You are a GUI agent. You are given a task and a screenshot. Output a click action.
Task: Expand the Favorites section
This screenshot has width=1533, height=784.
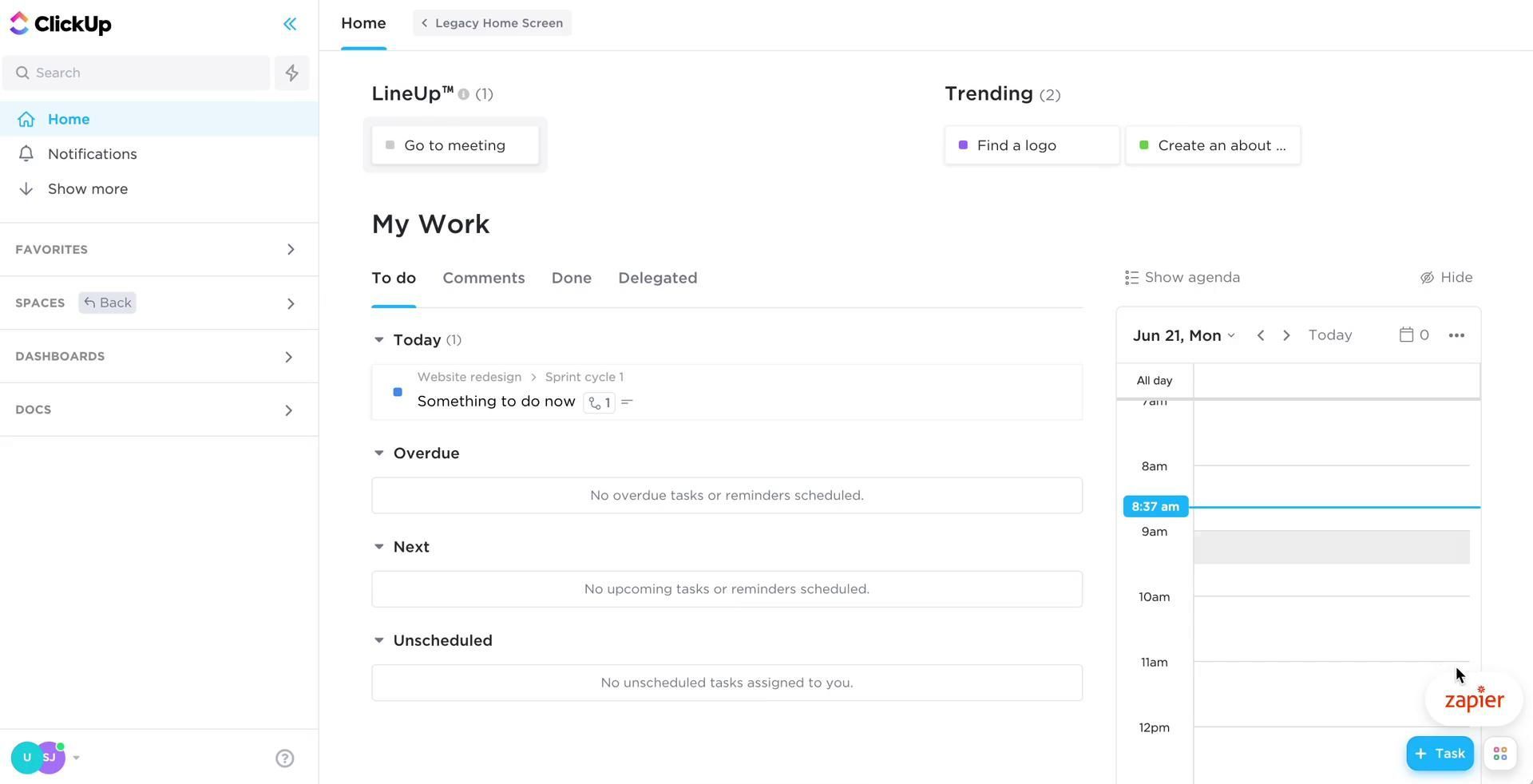pyautogui.click(x=291, y=250)
